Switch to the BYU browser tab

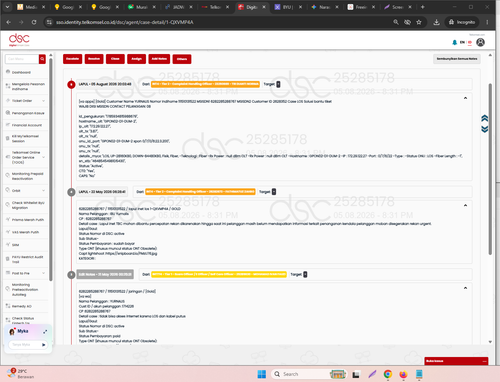[288, 7]
